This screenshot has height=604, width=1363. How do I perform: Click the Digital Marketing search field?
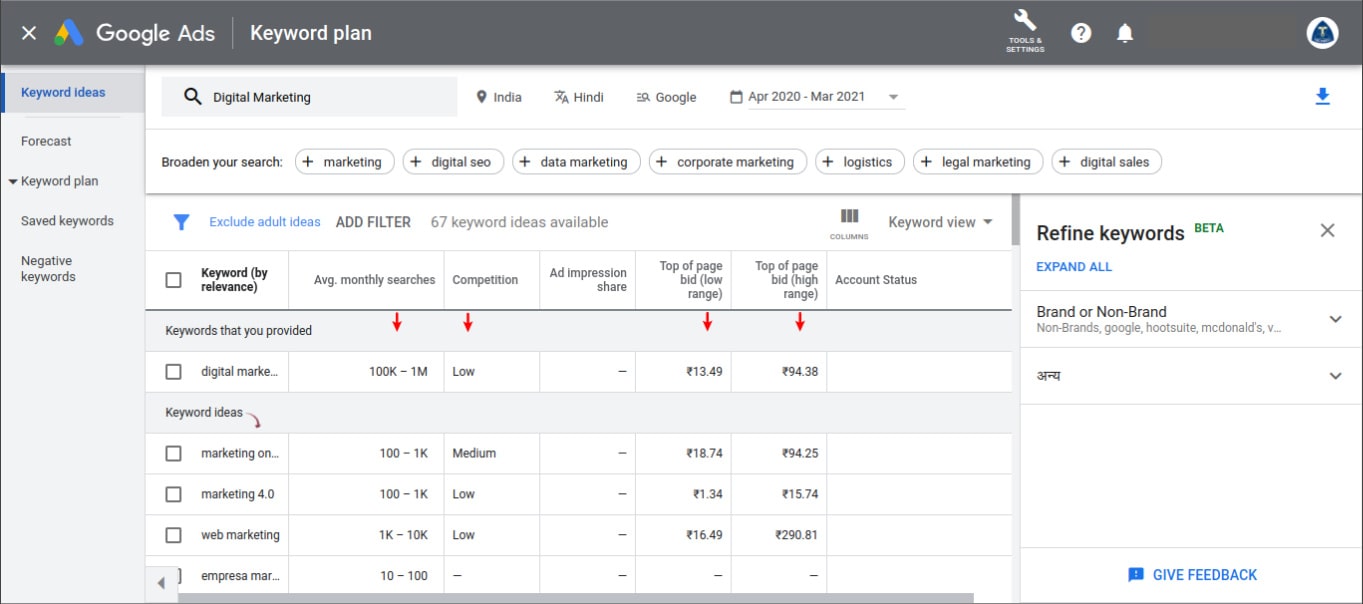(309, 97)
